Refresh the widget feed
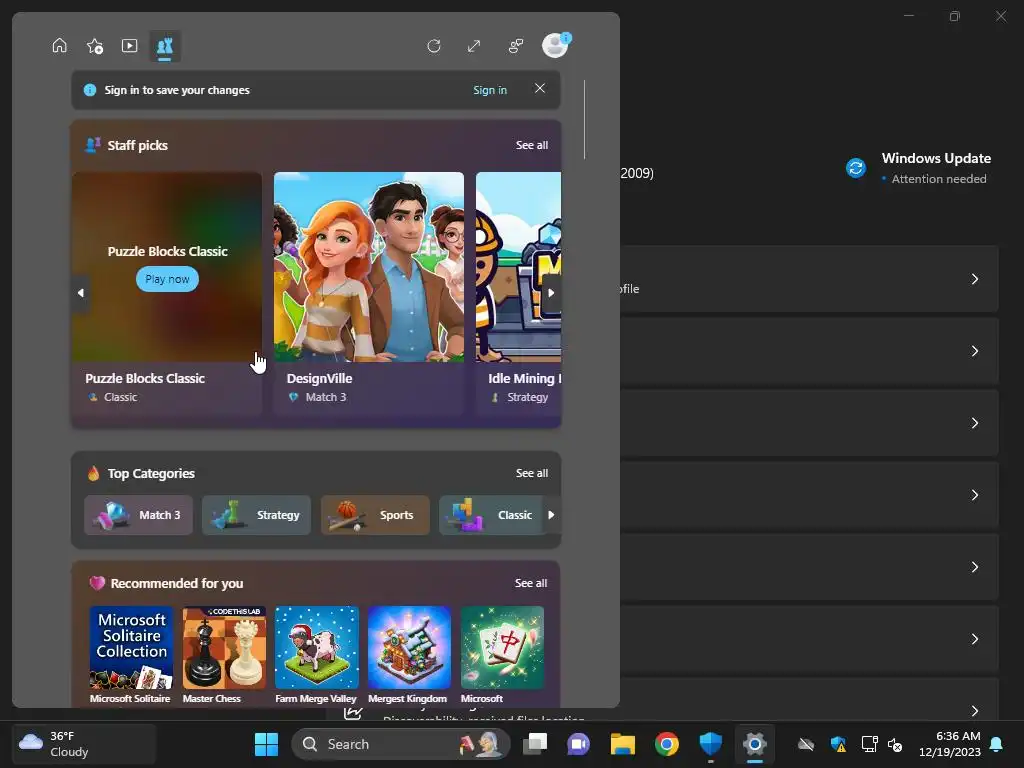Screen dimensions: 1024x768 coord(434,46)
